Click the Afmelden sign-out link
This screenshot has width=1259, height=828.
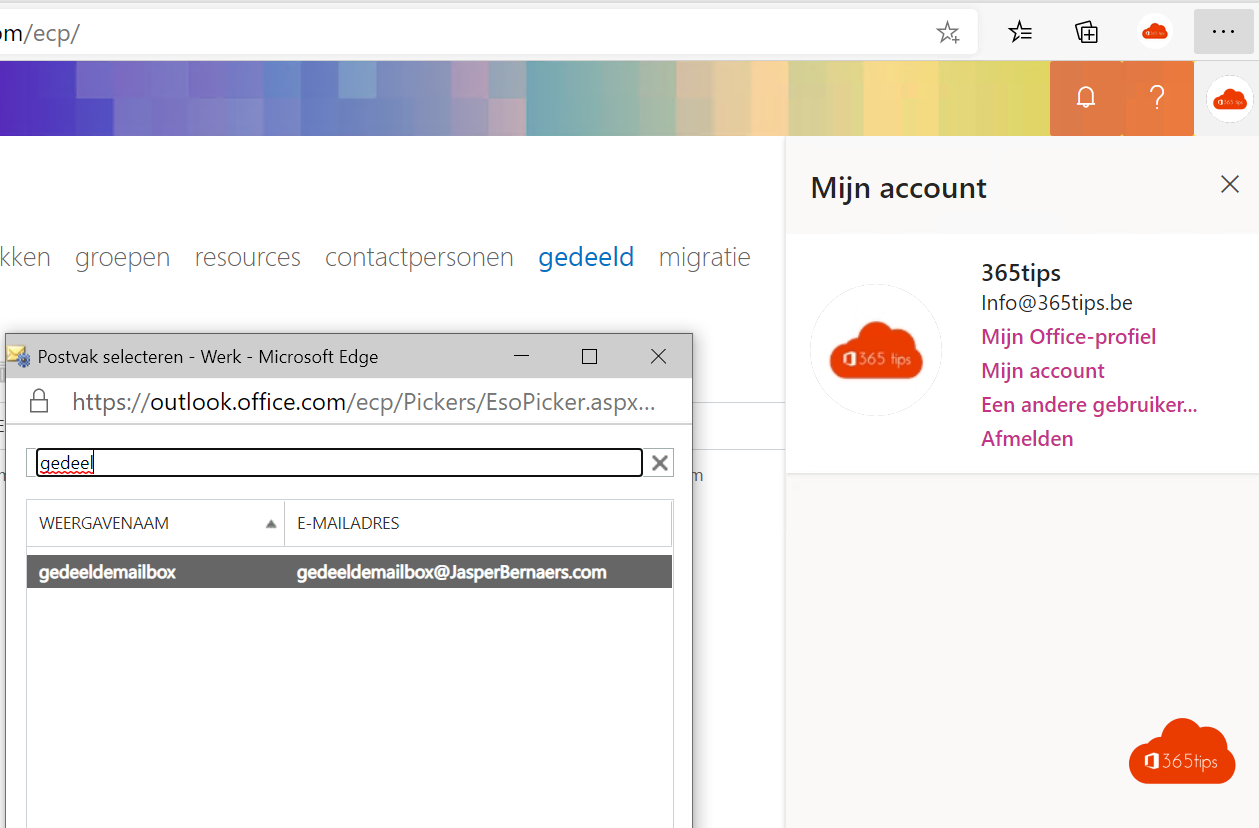click(1027, 439)
